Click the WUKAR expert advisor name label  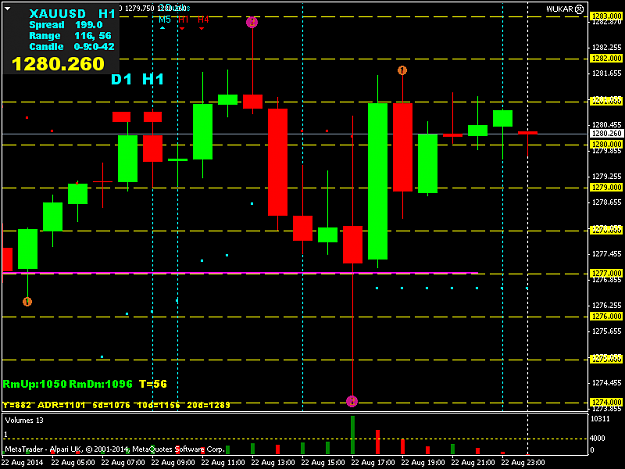click(560, 9)
